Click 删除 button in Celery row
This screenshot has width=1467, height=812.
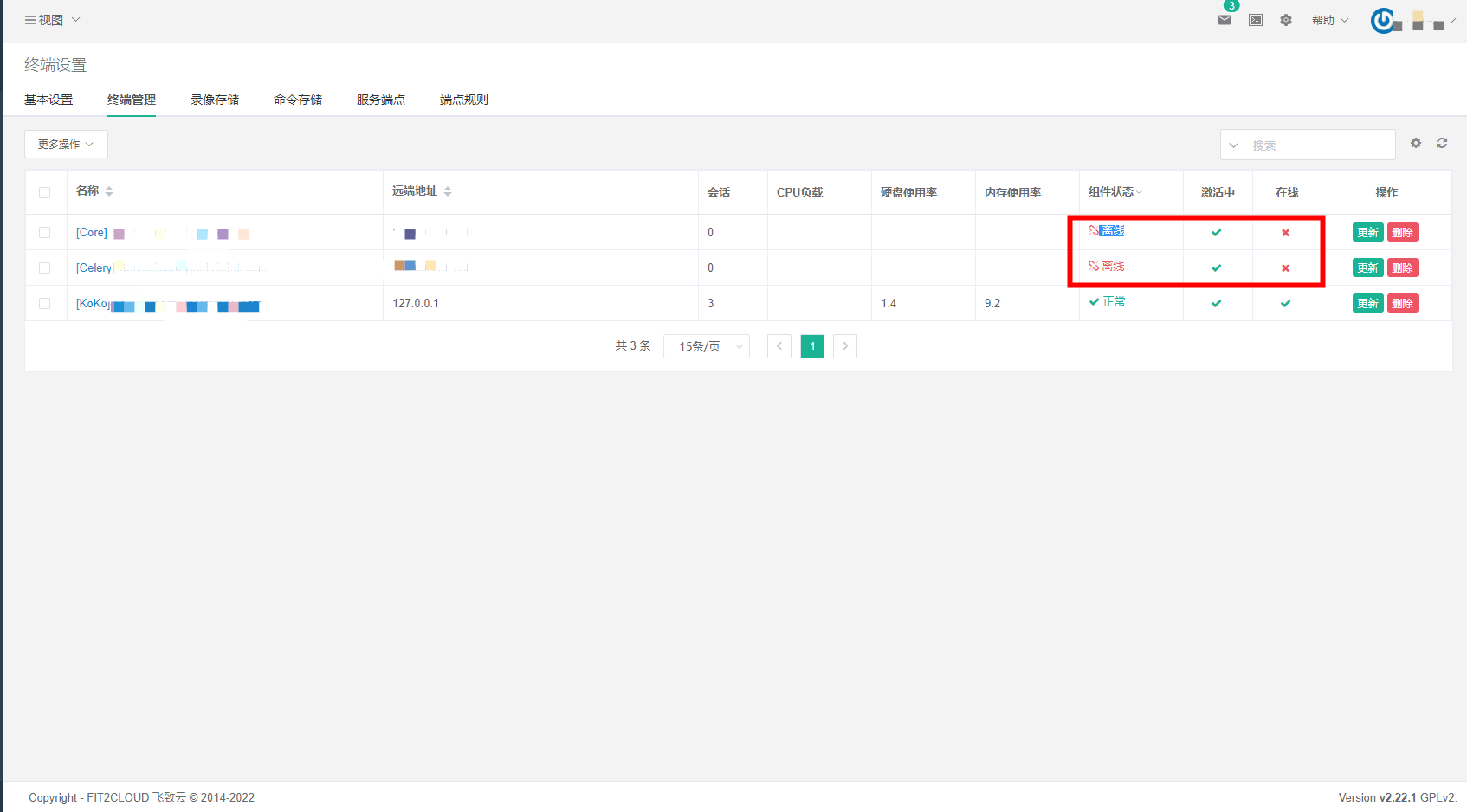click(1403, 267)
